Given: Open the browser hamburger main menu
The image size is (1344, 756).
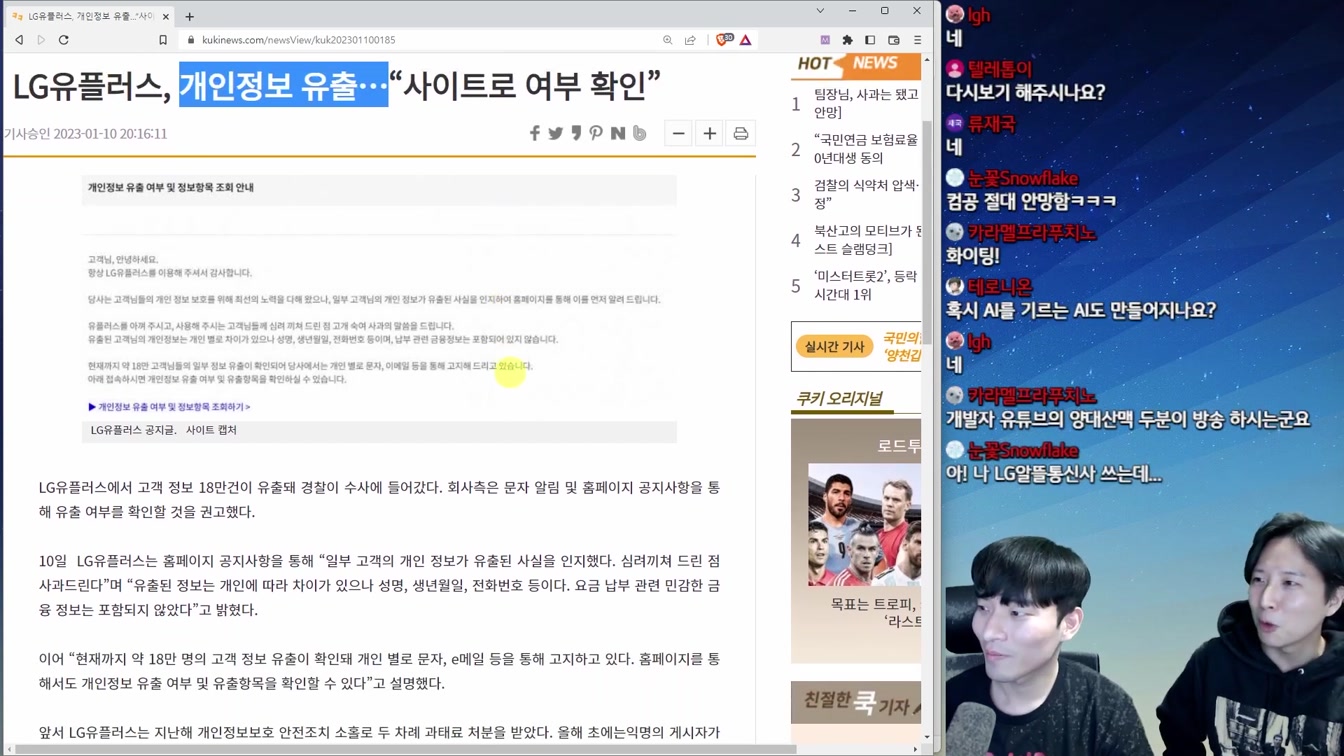Looking at the screenshot, I should tap(917, 40).
